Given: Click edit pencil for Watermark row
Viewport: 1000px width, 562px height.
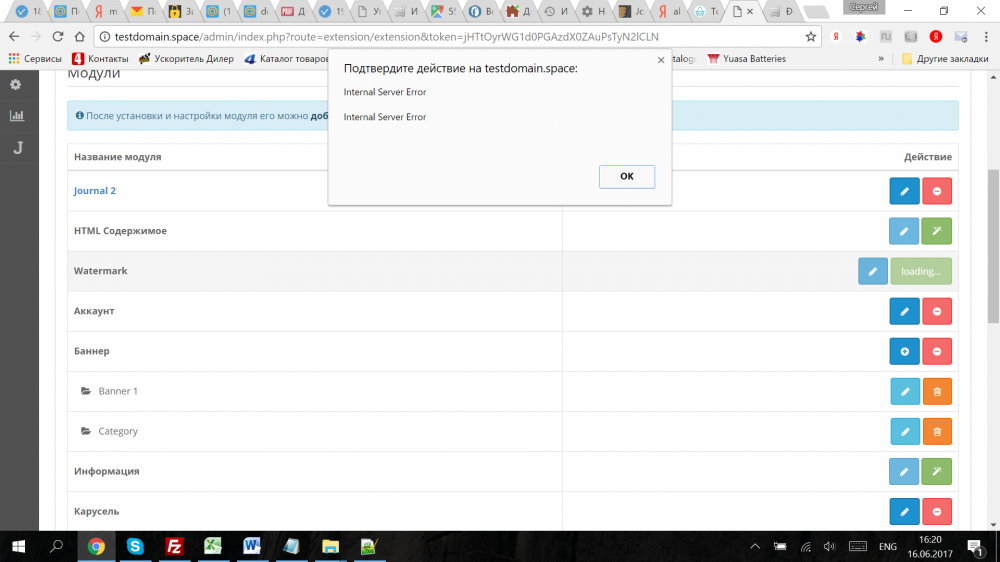Looking at the screenshot, I should pos(872,271).
